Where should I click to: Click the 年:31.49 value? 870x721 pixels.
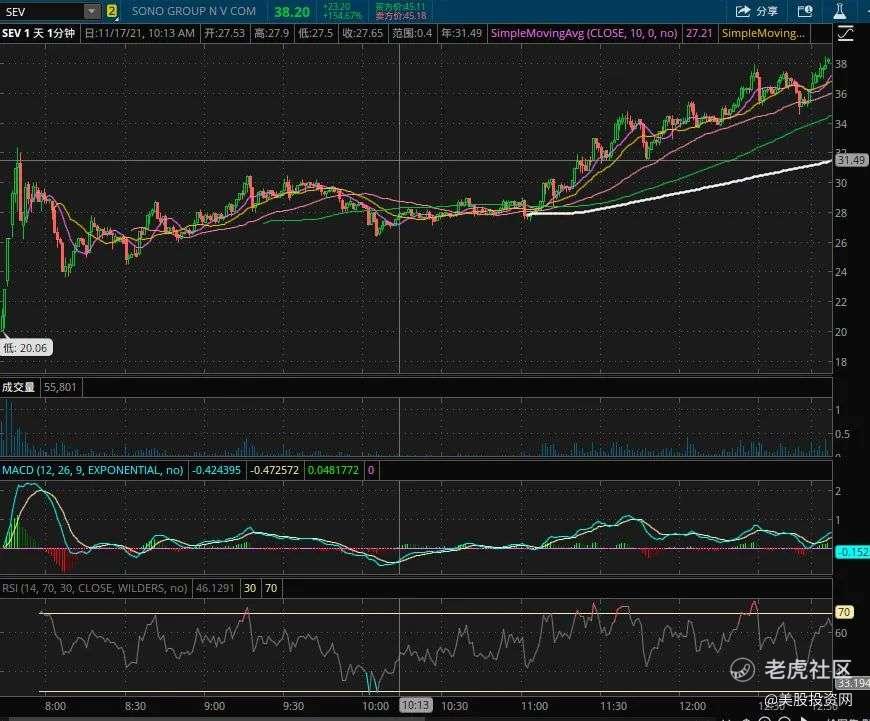point(462,33)
